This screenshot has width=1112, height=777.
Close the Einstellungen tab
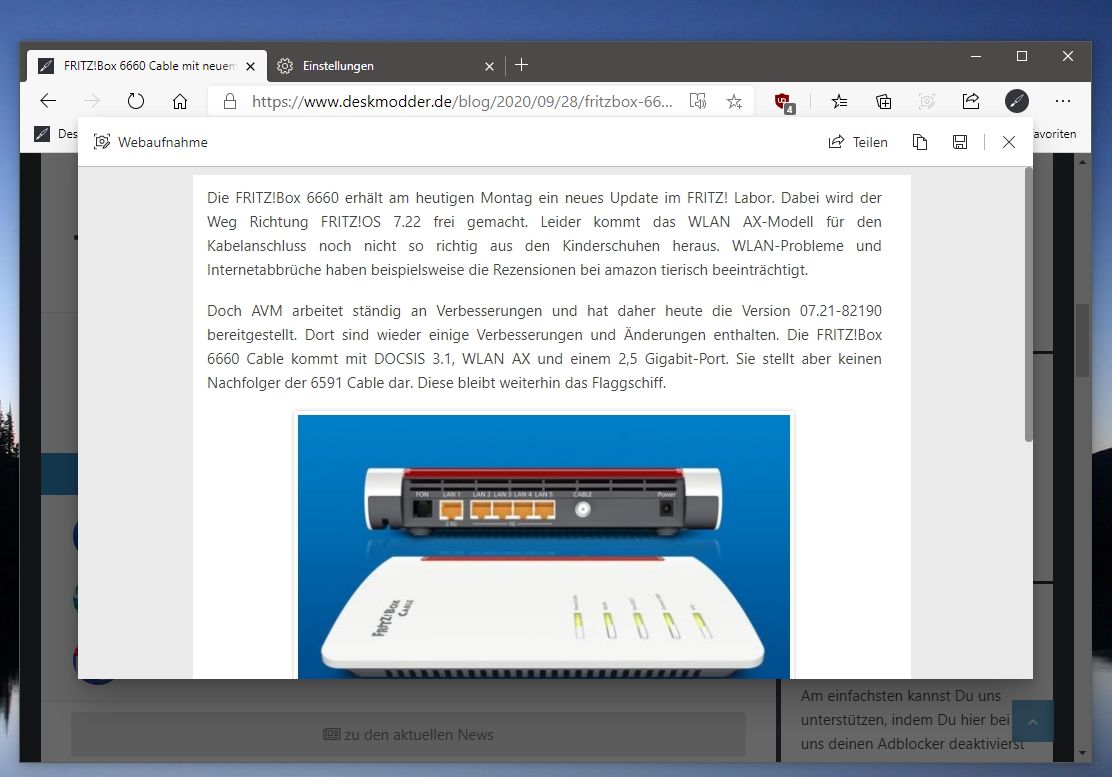pyautogui.click(x=489, y=66)
